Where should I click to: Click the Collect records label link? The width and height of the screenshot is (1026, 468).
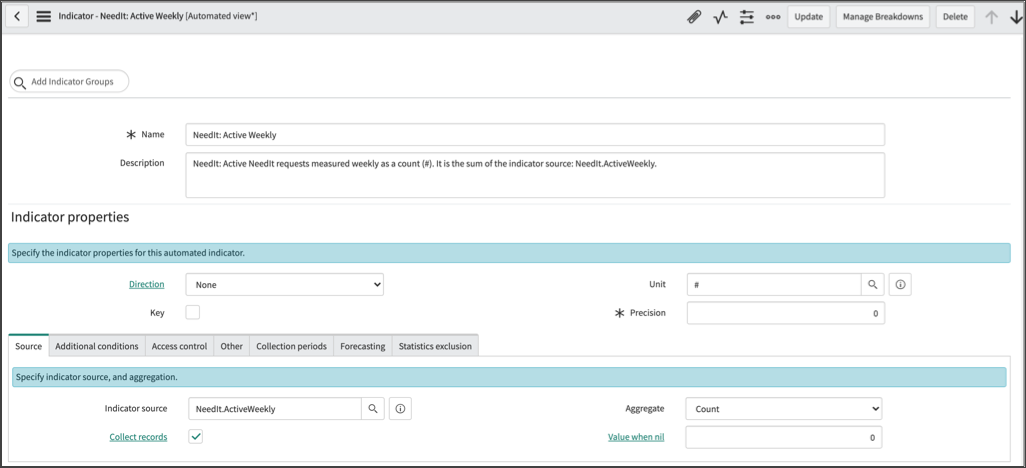coord(138,437)
